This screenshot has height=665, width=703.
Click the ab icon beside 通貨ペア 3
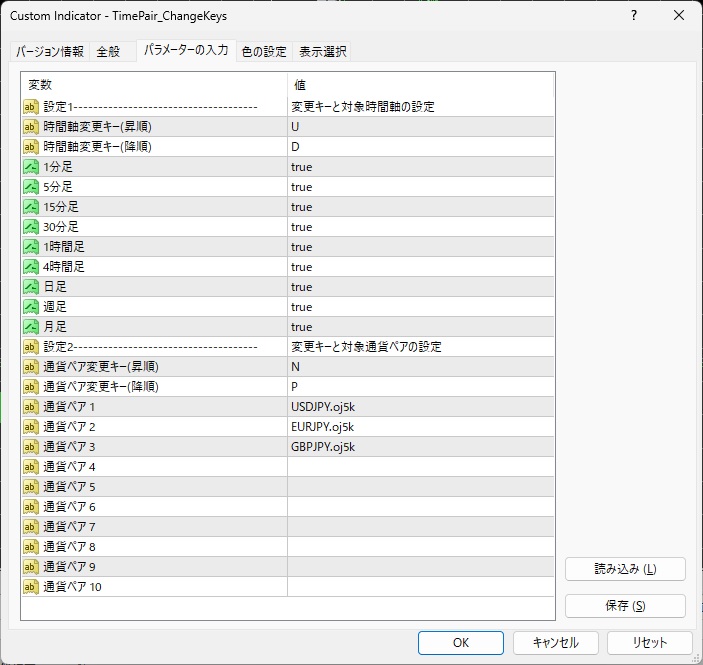point(31,447)
